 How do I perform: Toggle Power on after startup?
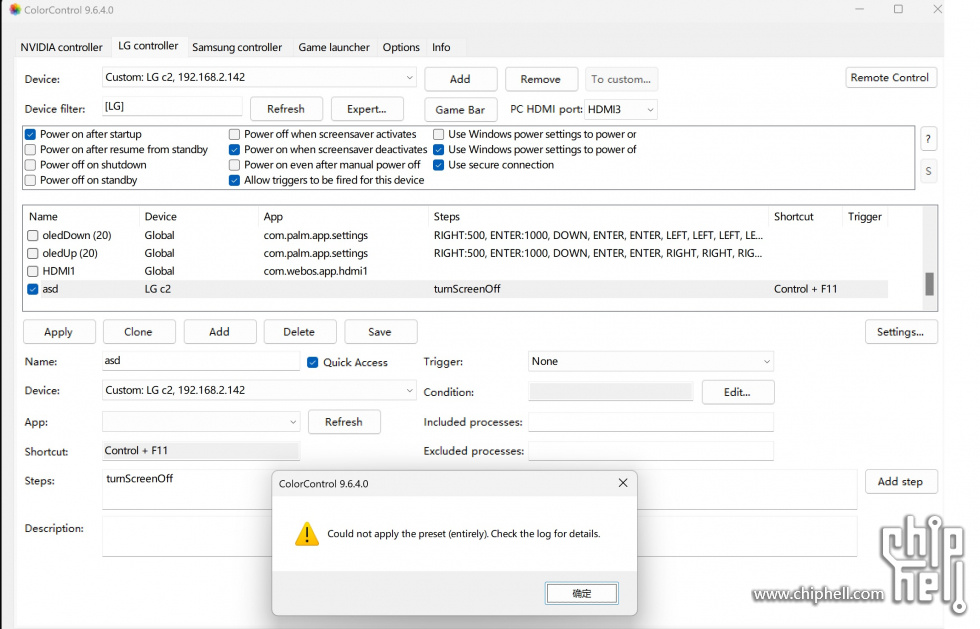(30, 134)
